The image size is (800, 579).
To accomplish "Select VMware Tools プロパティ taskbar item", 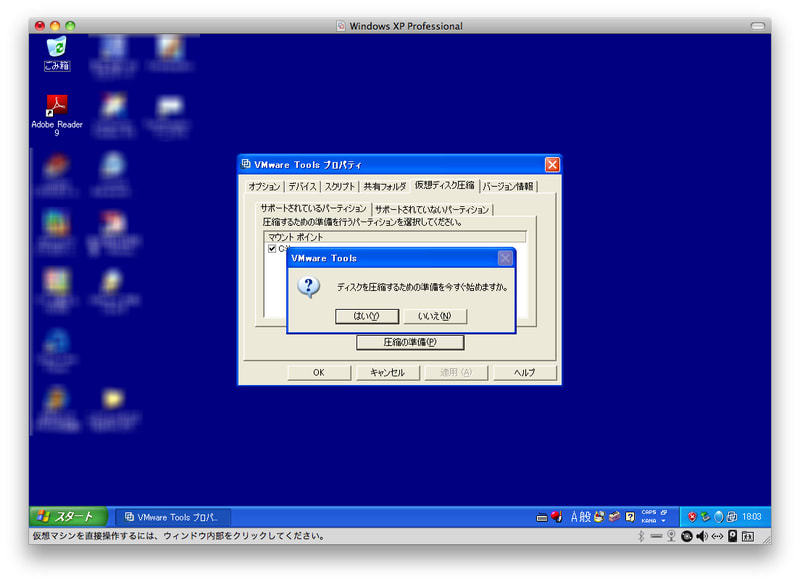I will point(172,517).
